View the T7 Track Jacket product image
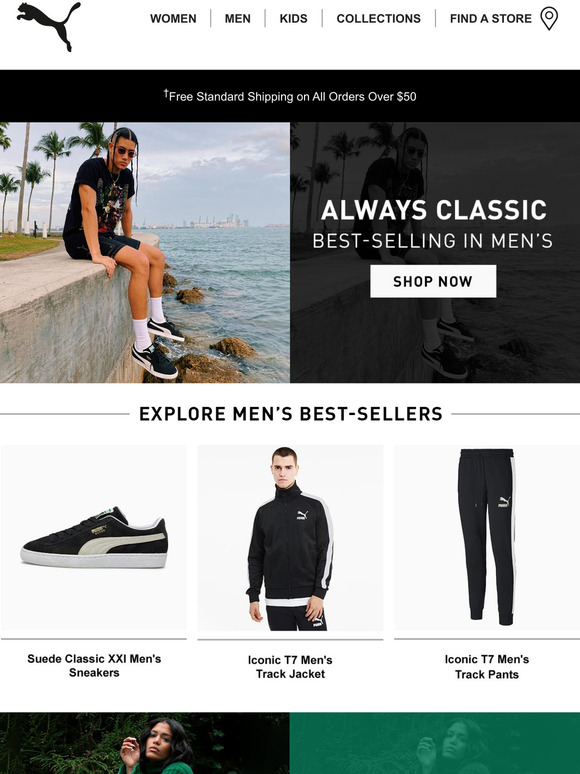Image resolution: width=580 pixels, height=774 pixels. tap(290, 538)
